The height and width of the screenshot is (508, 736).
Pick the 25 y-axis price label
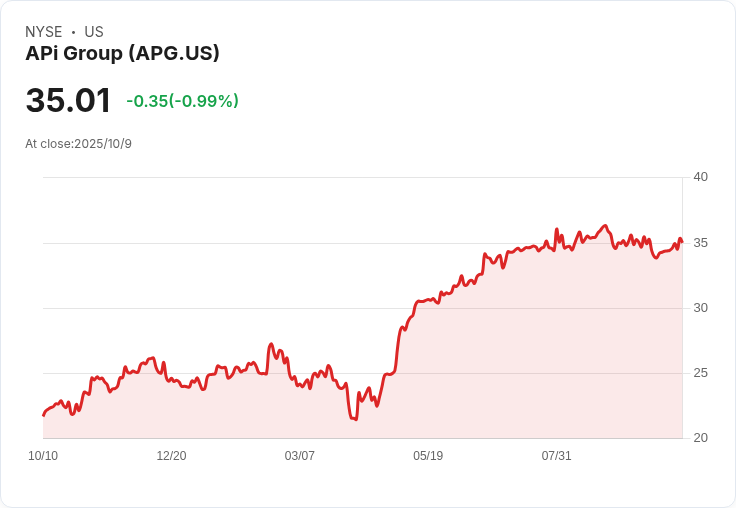pyautogui.click(x=700, y=372)
